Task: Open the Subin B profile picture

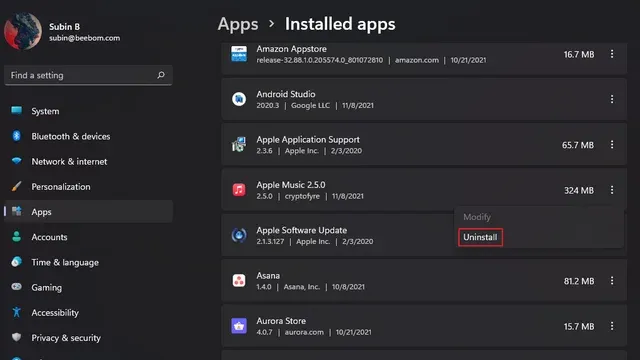Action: 23,31
